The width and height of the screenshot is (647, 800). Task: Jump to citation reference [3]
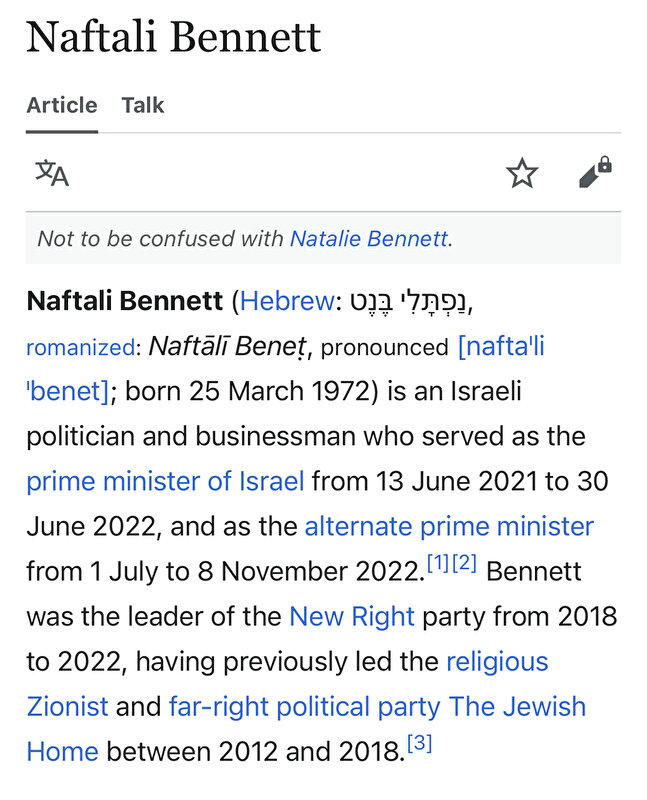click(419, 743)
